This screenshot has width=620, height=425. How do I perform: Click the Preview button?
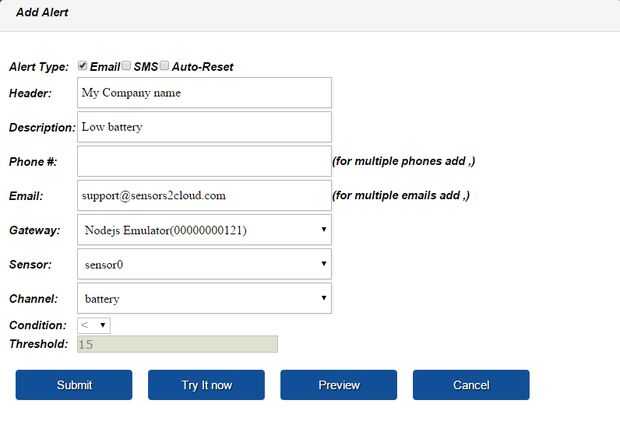[338, 385]
